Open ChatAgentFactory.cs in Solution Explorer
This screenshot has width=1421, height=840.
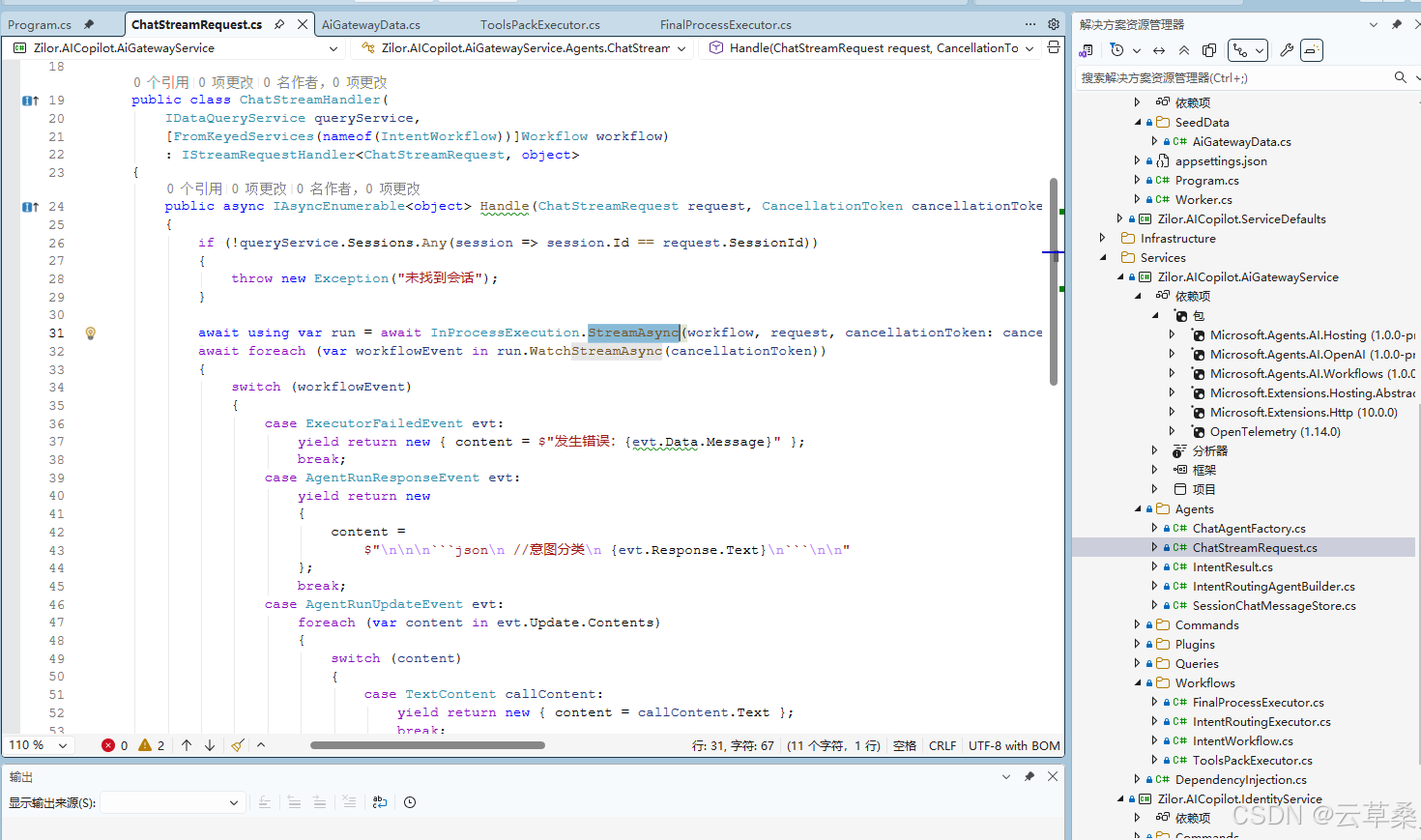point(1249,529)
